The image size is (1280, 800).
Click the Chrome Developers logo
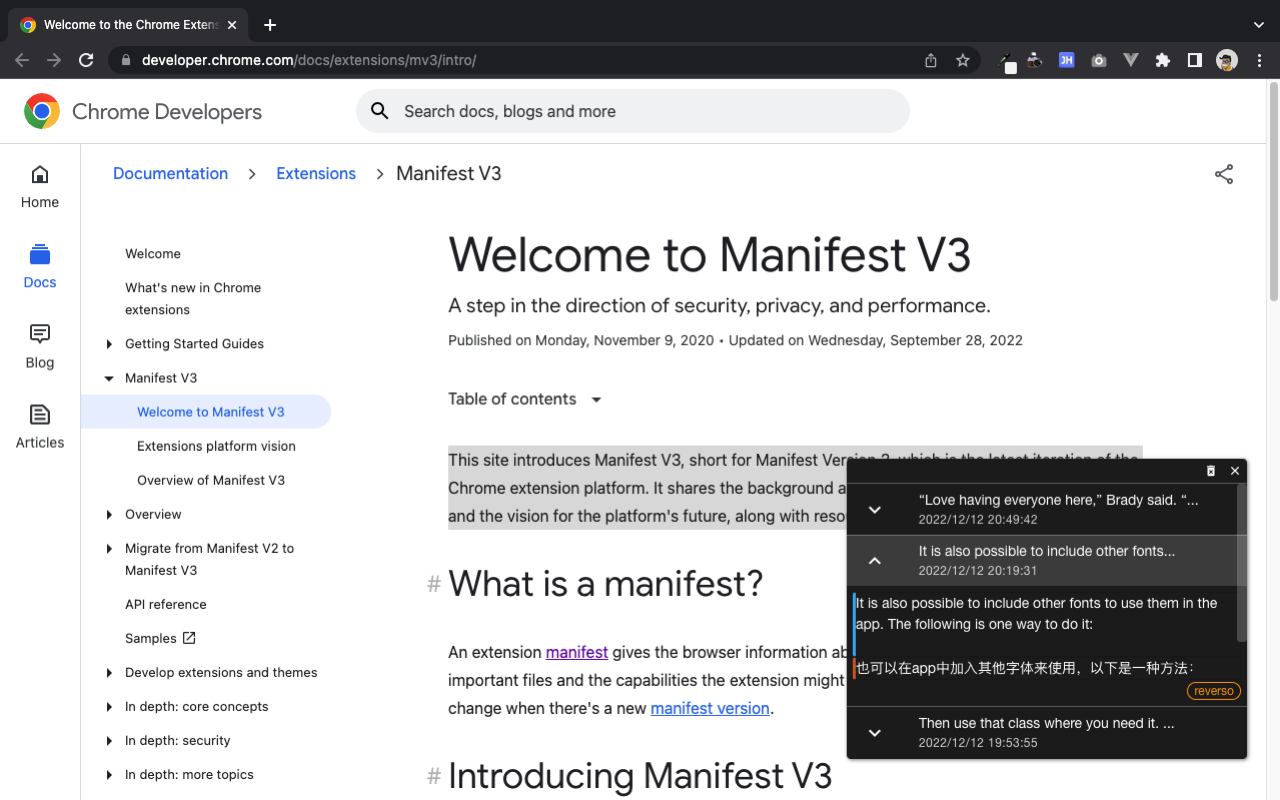tap(142, 111)
